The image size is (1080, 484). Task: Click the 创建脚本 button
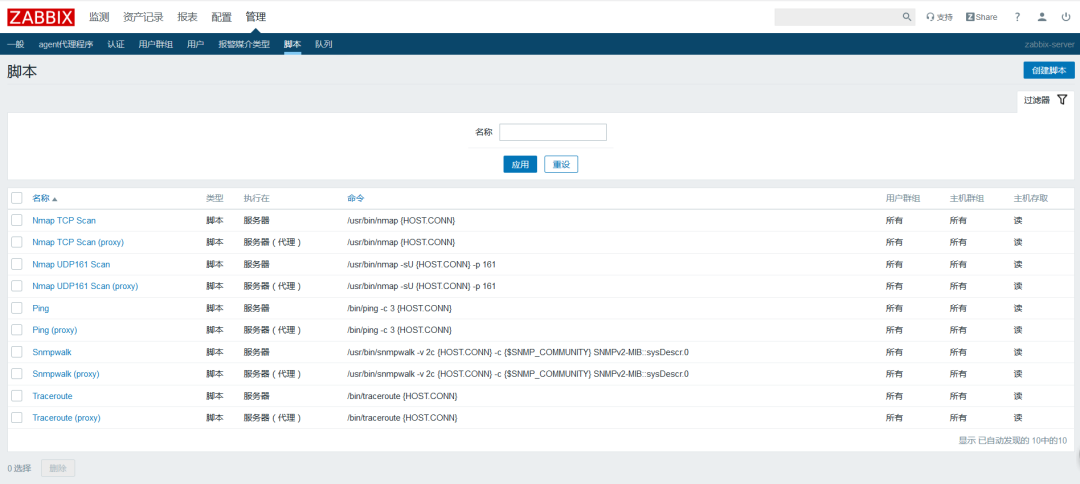click(1048, 70)
